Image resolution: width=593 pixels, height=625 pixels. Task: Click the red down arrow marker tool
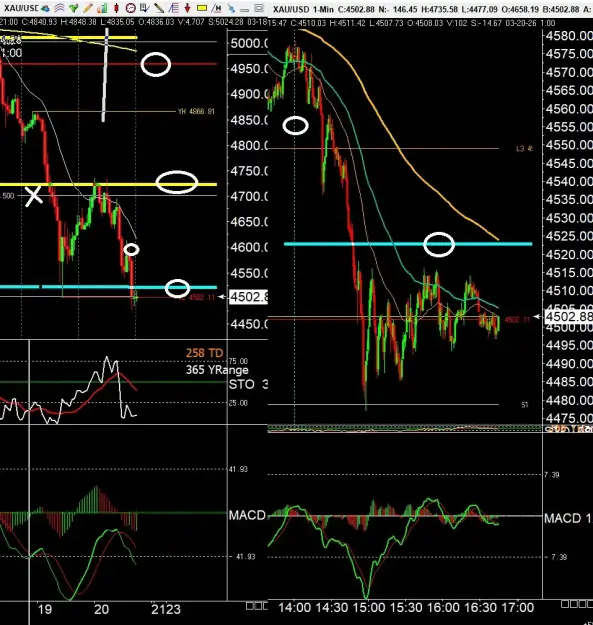[x=187, y=8]
